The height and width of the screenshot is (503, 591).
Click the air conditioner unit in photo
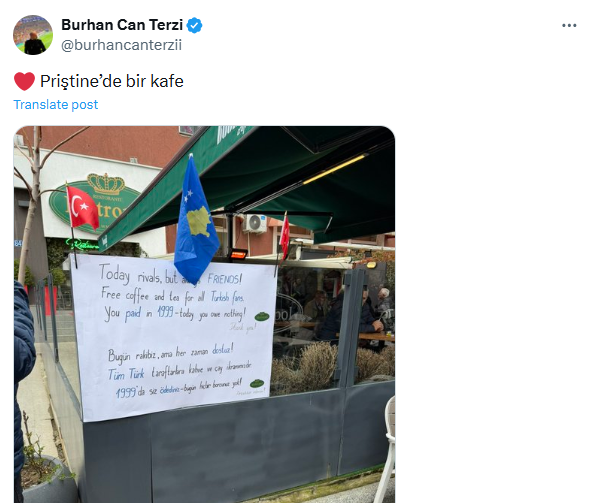254,223
